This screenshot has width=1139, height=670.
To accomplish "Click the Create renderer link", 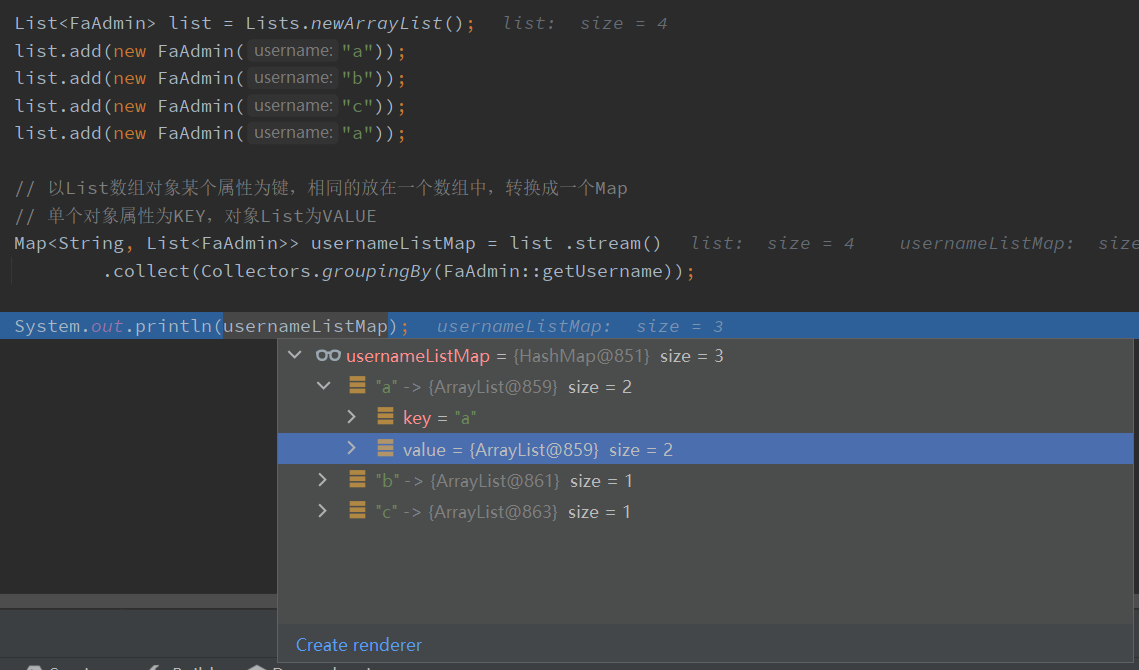I will point(358,644).
